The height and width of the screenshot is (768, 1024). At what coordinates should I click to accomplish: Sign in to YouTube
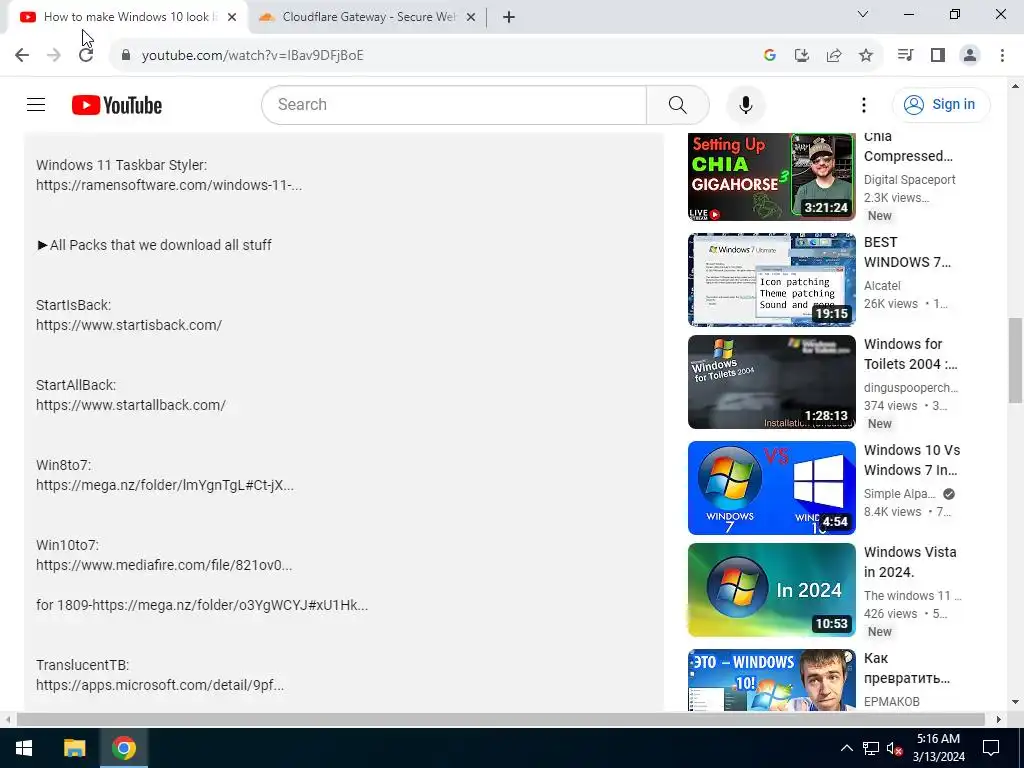pos(941,104)
